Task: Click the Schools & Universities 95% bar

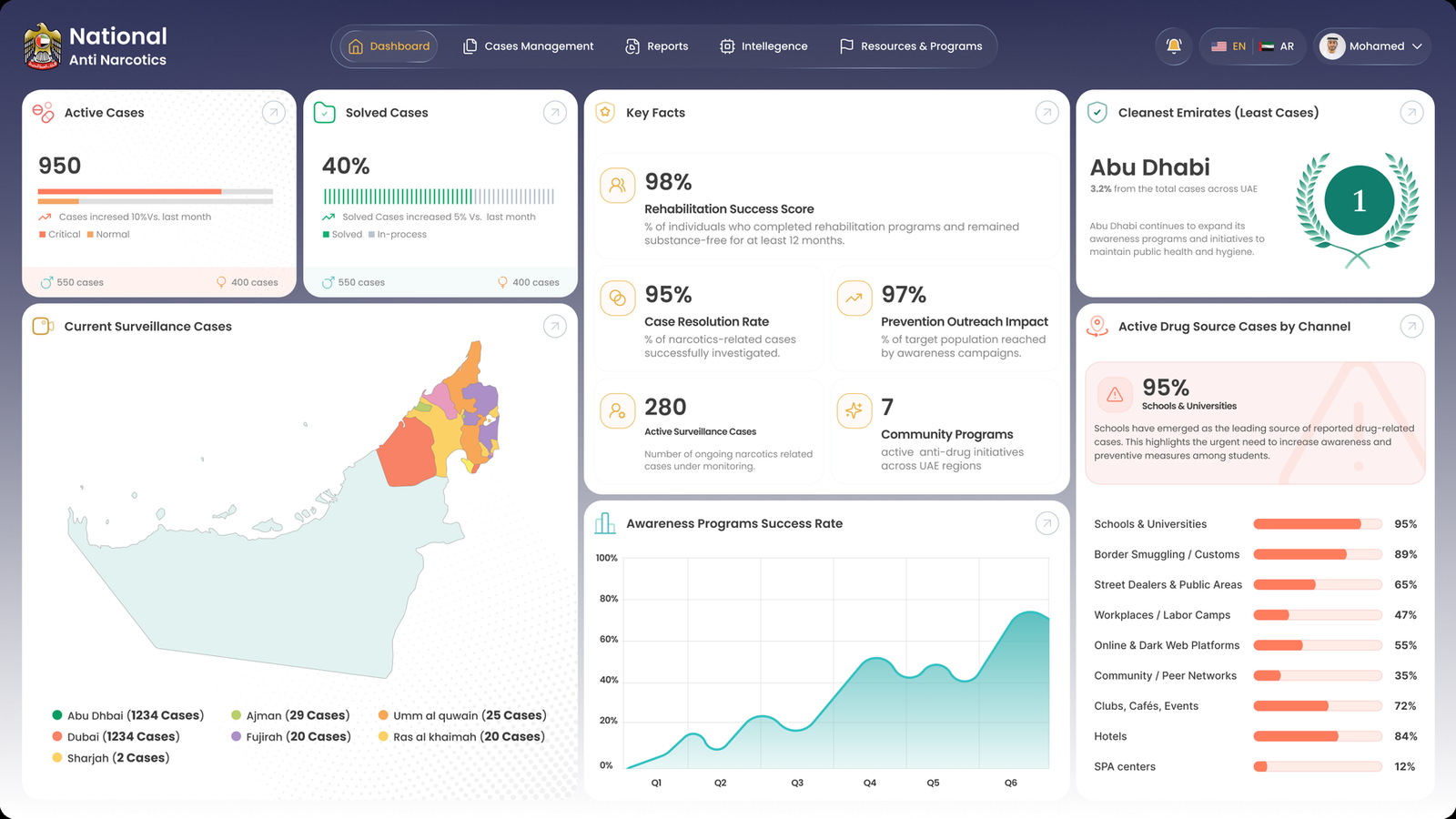Action: point(1318,524)
